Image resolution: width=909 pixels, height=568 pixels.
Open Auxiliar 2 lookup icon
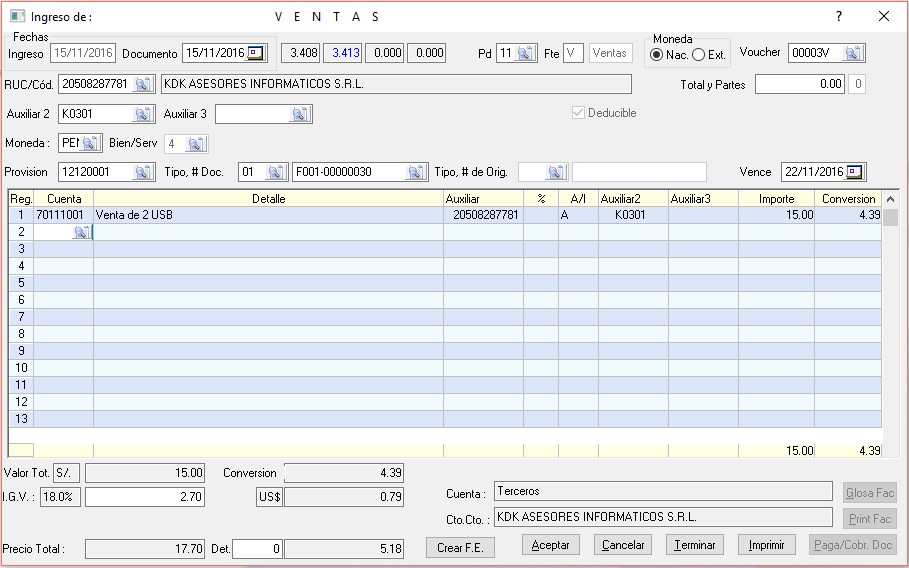click(x=143, y=114)
